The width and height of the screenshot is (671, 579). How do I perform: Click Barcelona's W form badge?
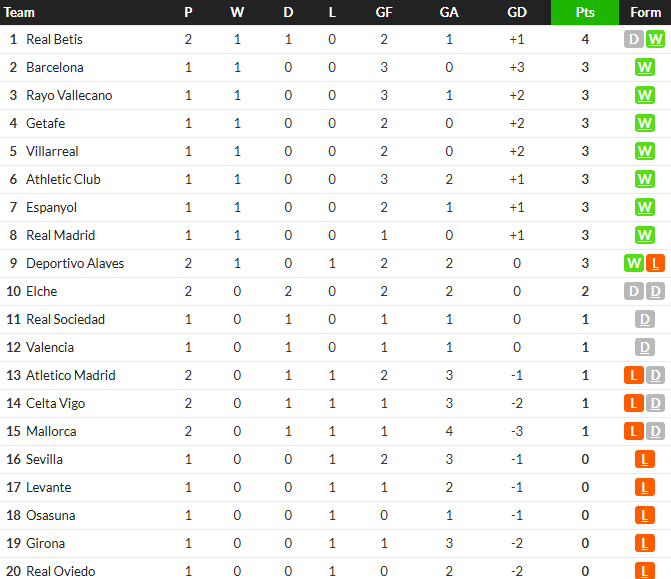[x=645, y=67]
